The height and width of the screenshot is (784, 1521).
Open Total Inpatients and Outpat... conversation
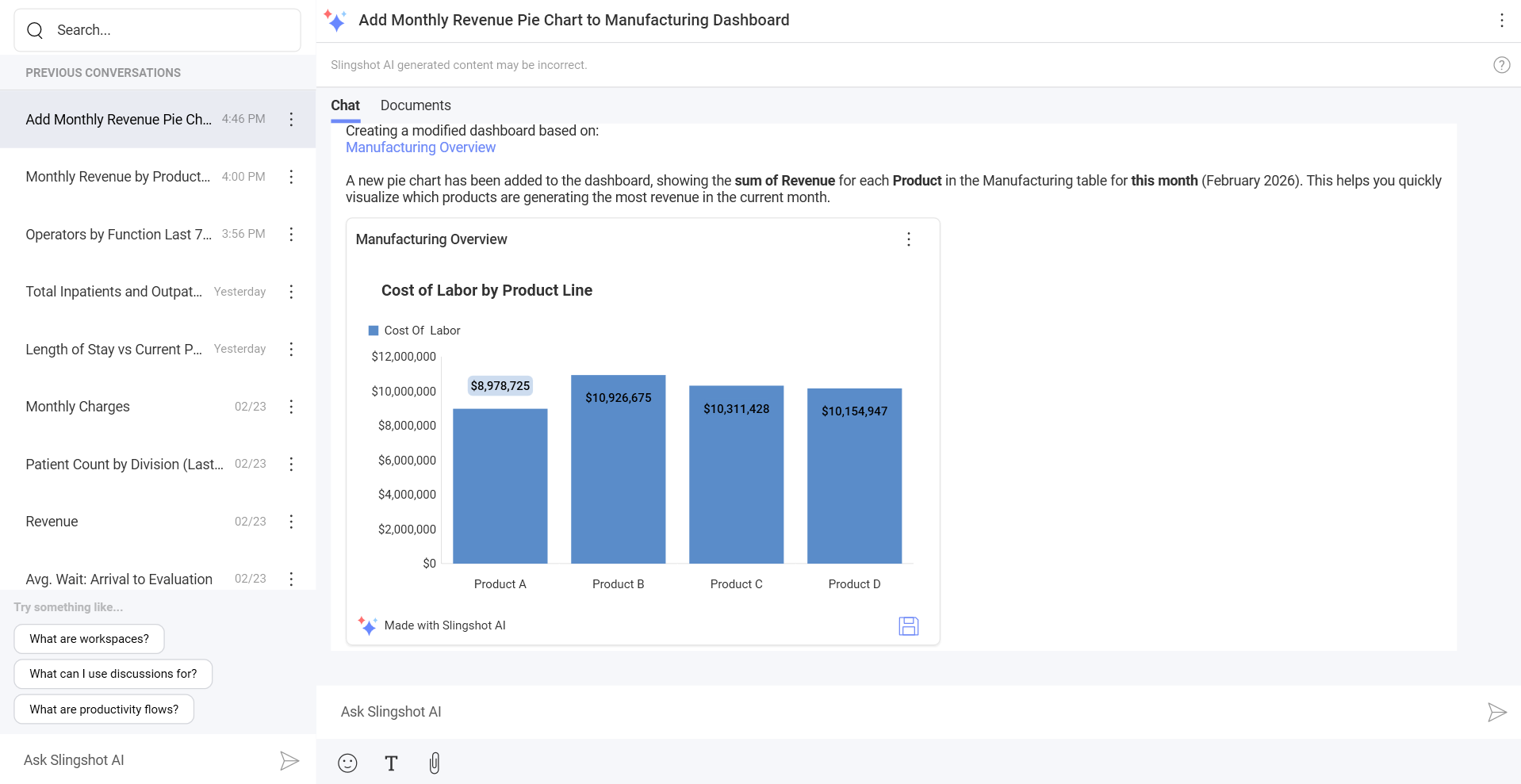[158, 292]
